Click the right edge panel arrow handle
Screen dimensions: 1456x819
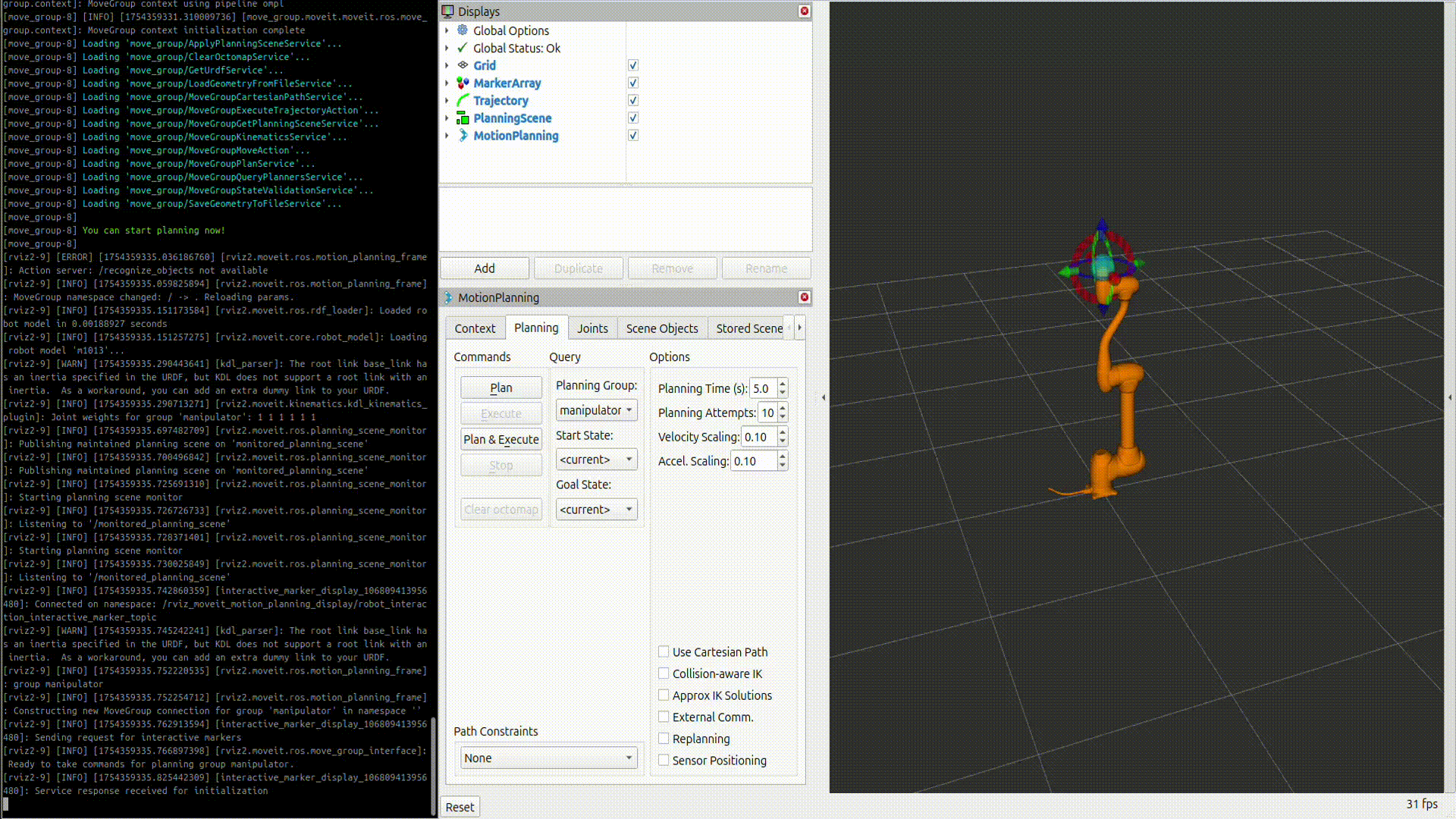pos(1450,397)
